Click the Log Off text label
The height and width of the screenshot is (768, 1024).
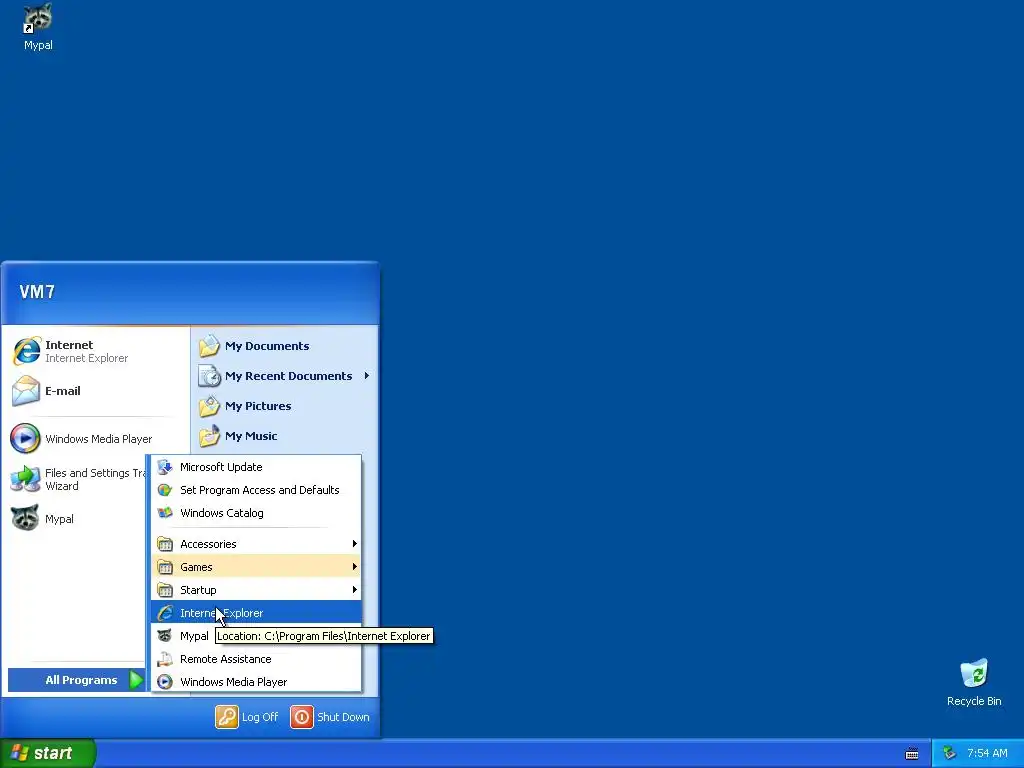point(260,717)
